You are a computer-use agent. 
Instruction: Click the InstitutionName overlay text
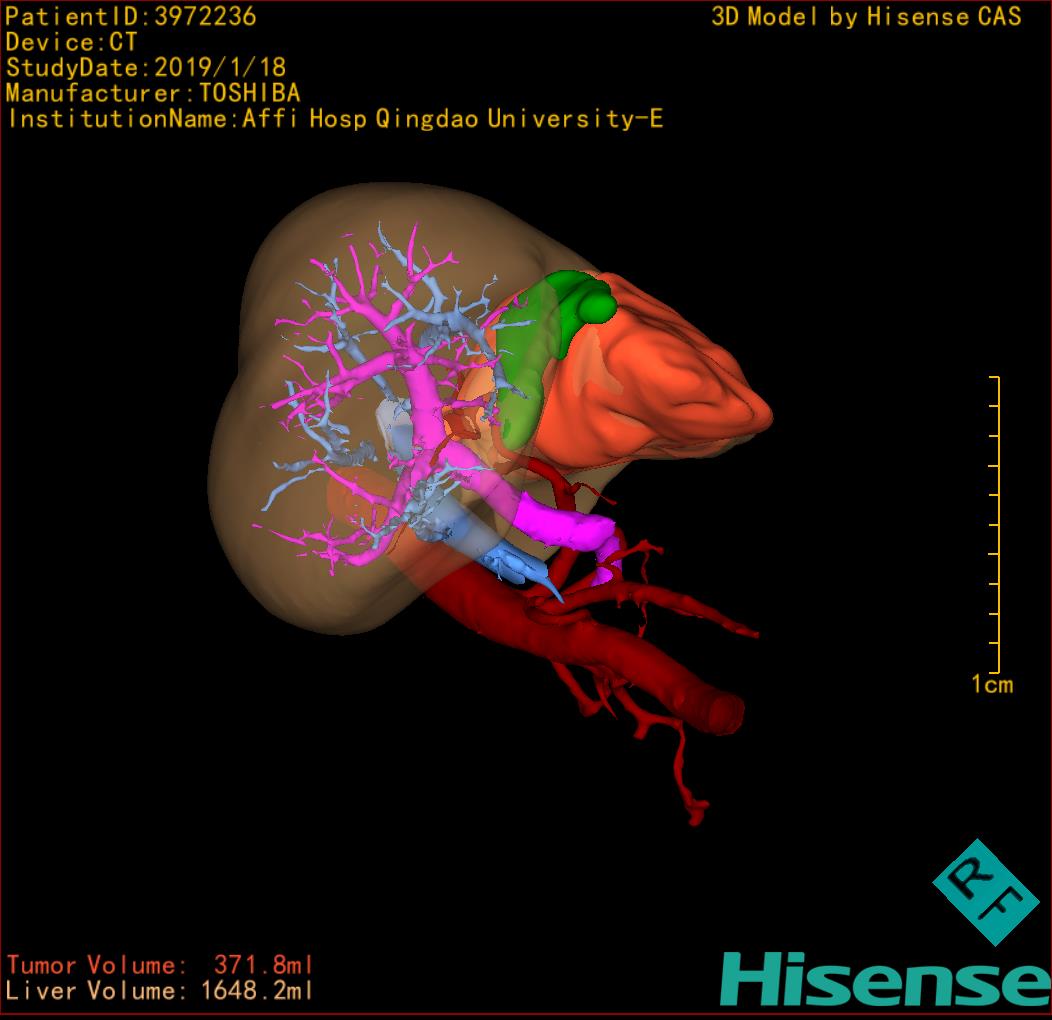pos(335,119)
